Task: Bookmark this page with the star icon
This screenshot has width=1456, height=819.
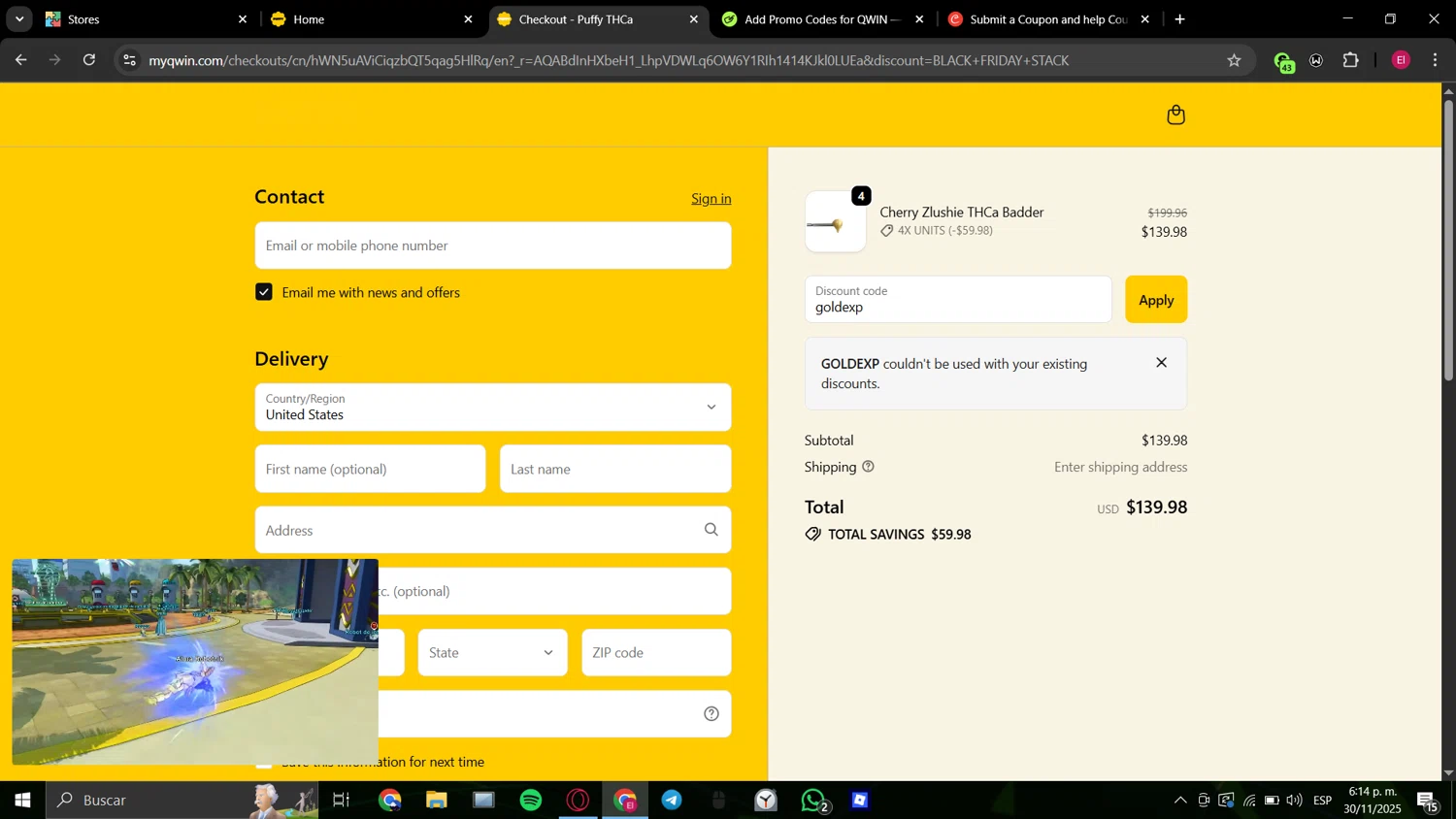Action: click(x=1234, y=60)
